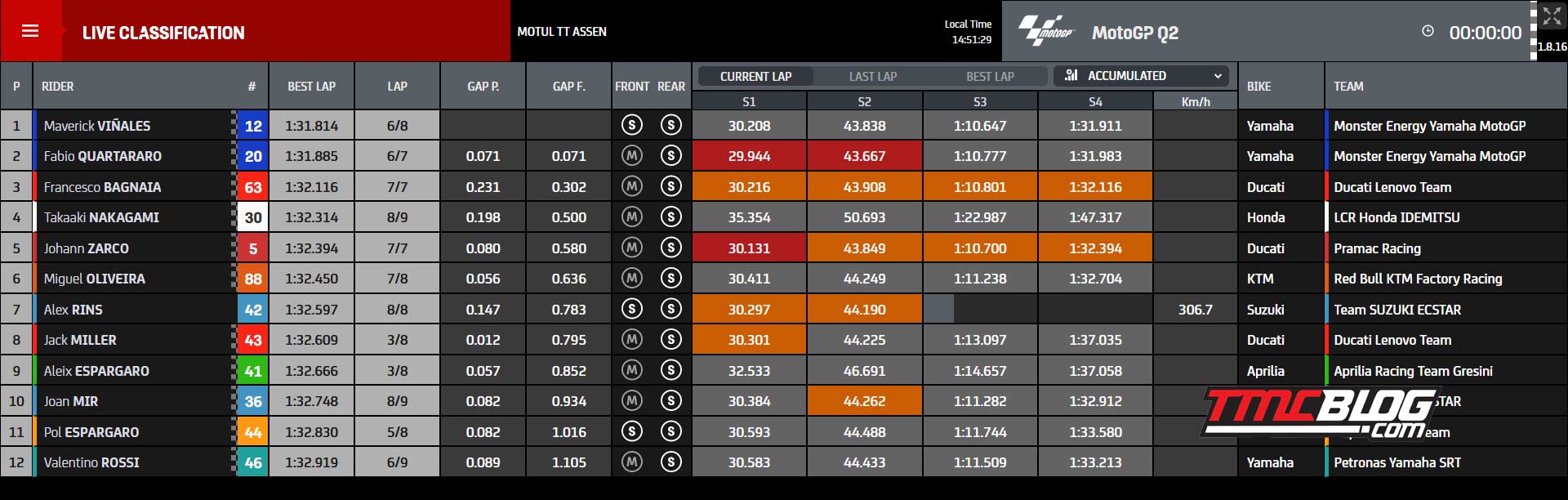
Task: Click Rins' 306.7 Km/h speed cell
Action: [x=1195, y=310]
